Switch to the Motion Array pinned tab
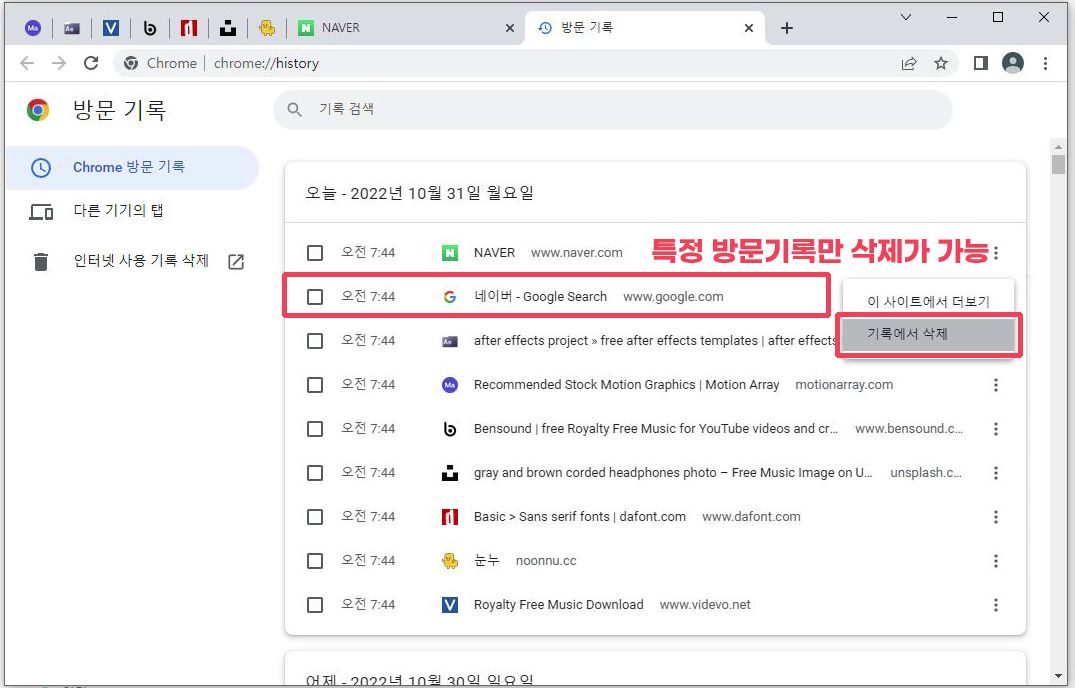The image size is (1075, 688). click(x=33, y=28)
